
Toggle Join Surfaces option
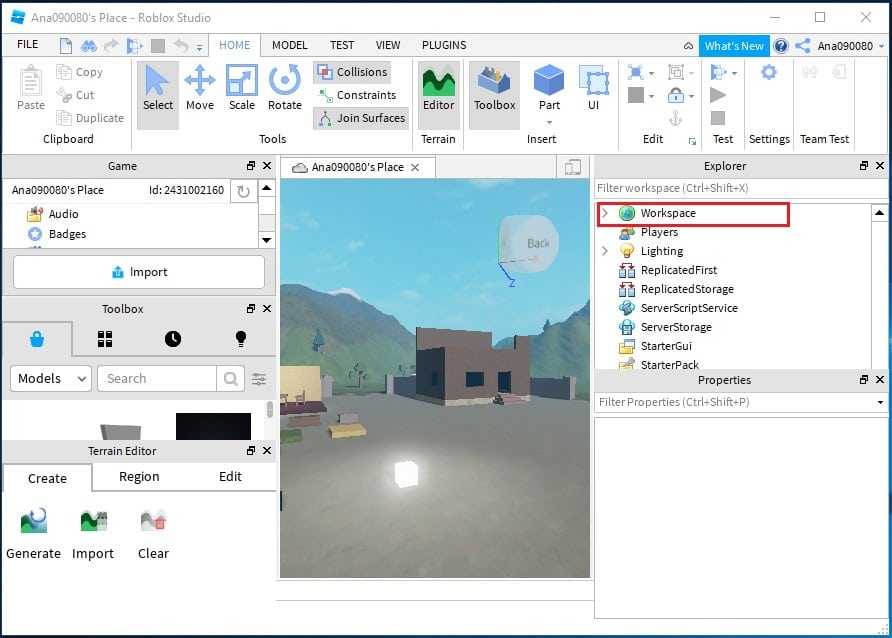coord(360,118)
